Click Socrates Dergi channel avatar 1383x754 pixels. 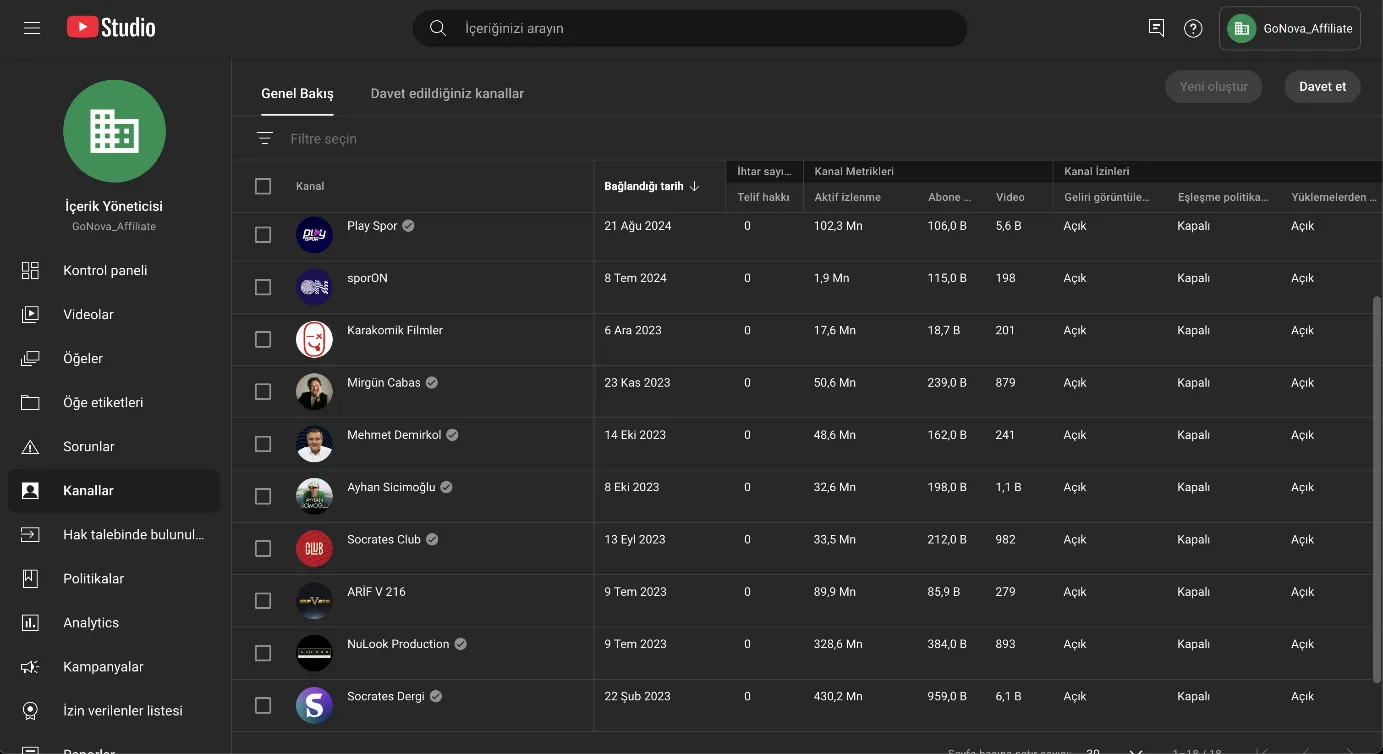[x=314, y=705]
